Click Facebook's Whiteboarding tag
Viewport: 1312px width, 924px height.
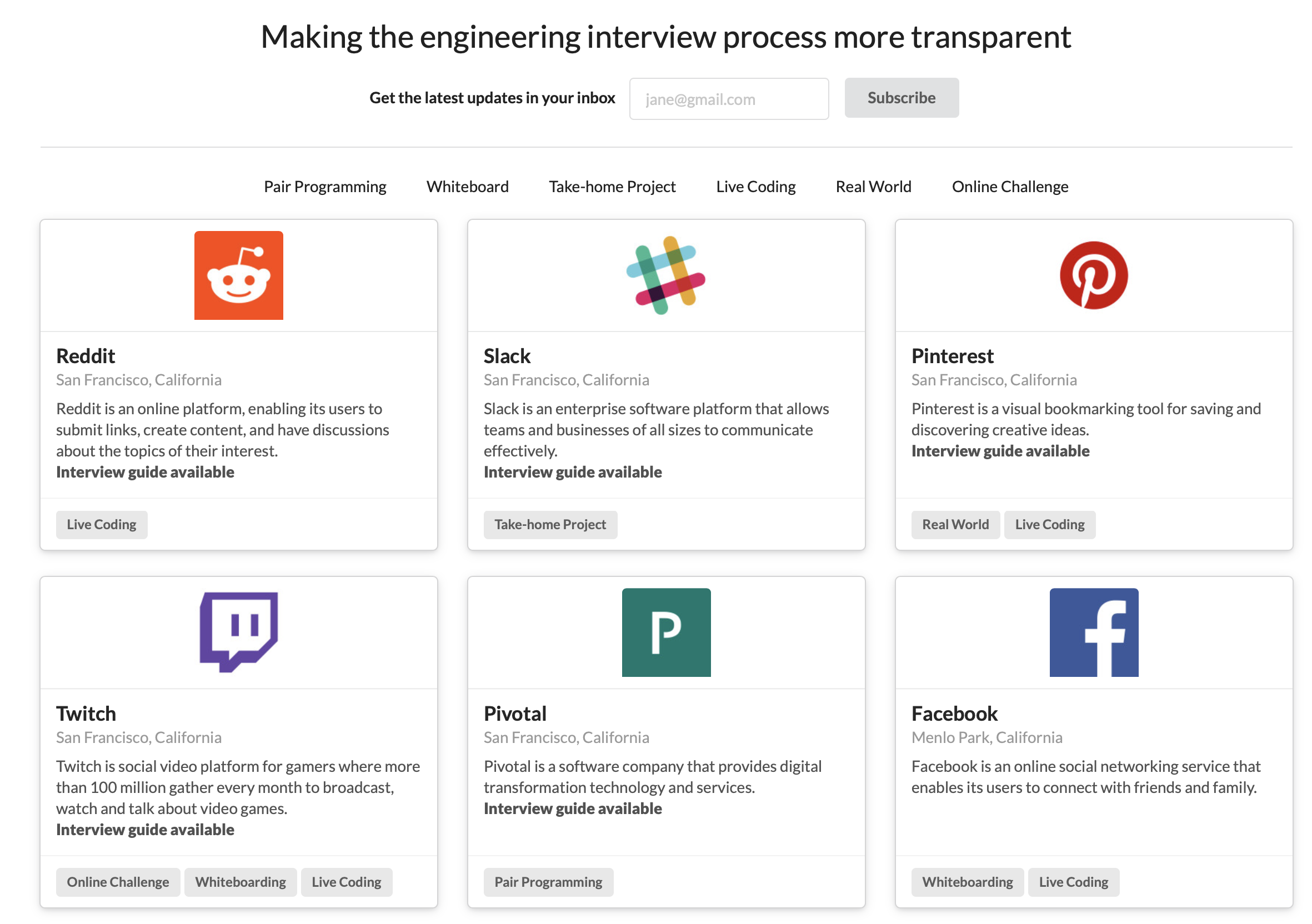[967, 882]
